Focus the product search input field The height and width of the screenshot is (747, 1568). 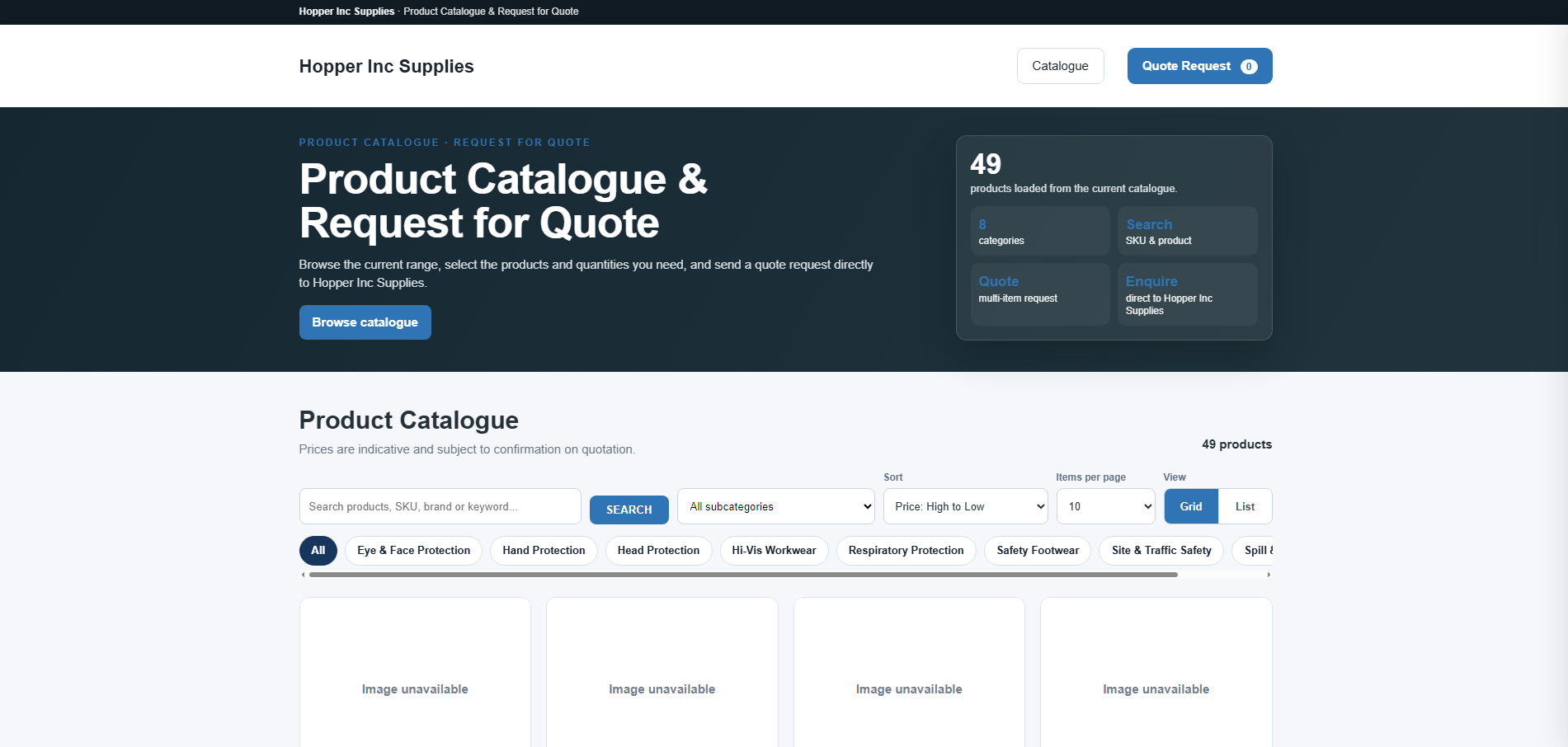point(440,506)
